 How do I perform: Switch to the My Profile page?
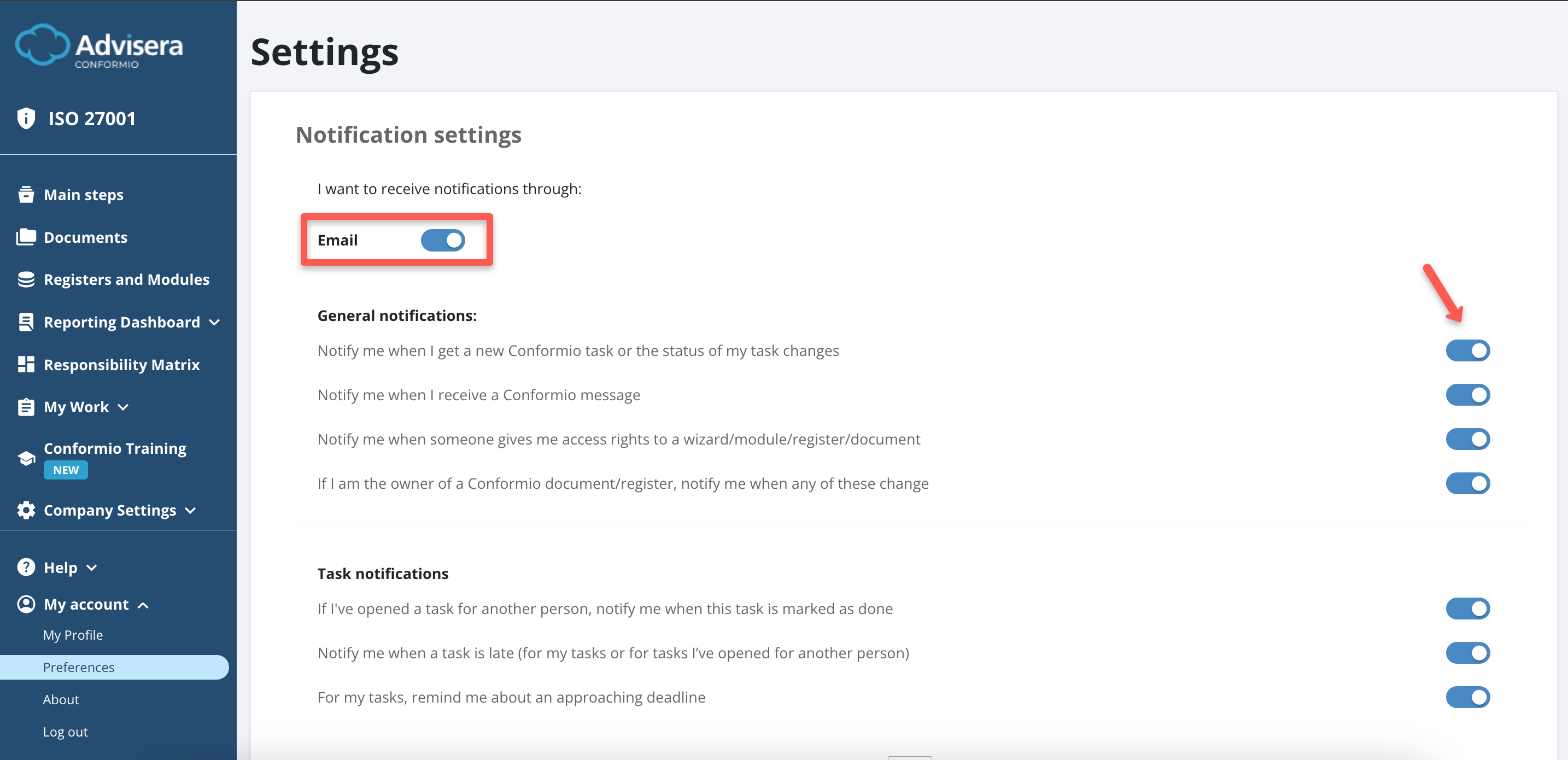pyautogui.click(x=73, y=635)
